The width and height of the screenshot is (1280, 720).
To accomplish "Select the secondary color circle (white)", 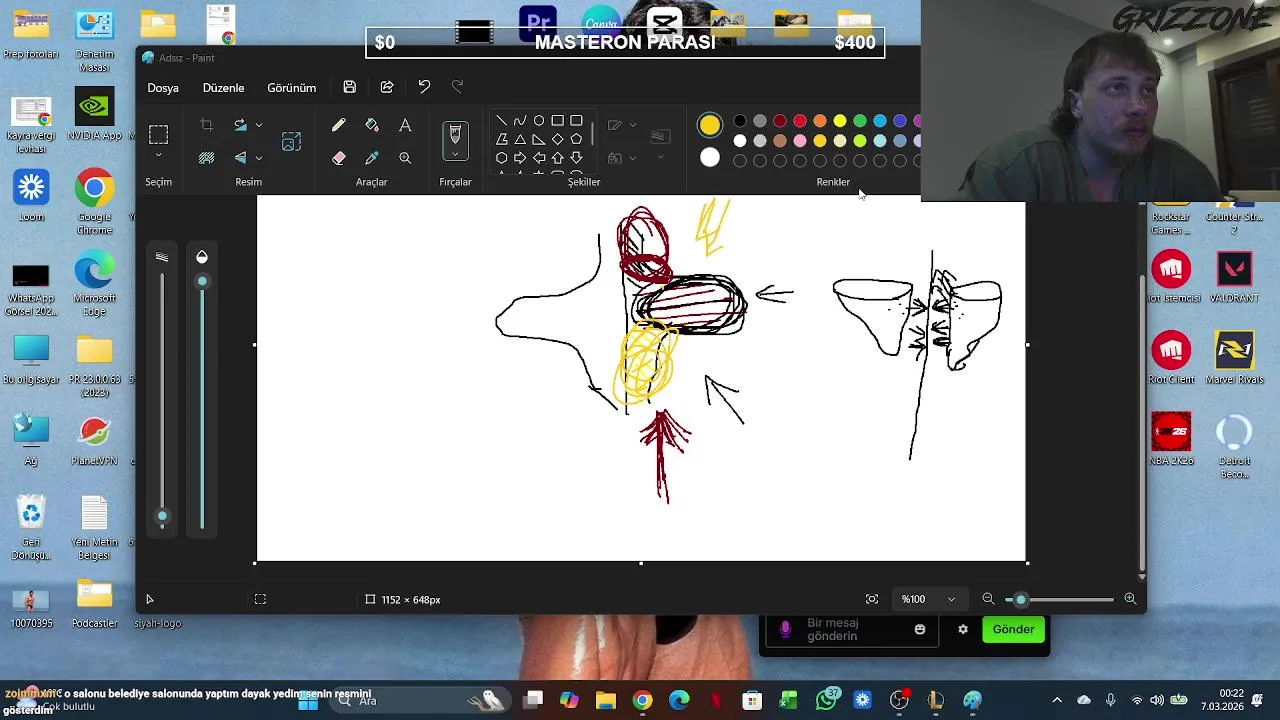I will click(710, 157).
